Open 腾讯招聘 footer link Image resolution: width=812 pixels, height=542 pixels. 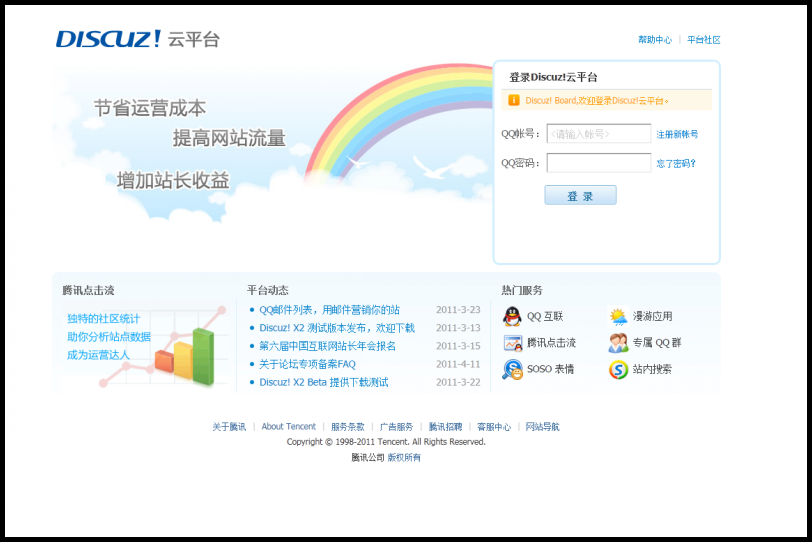pos(445,427)
